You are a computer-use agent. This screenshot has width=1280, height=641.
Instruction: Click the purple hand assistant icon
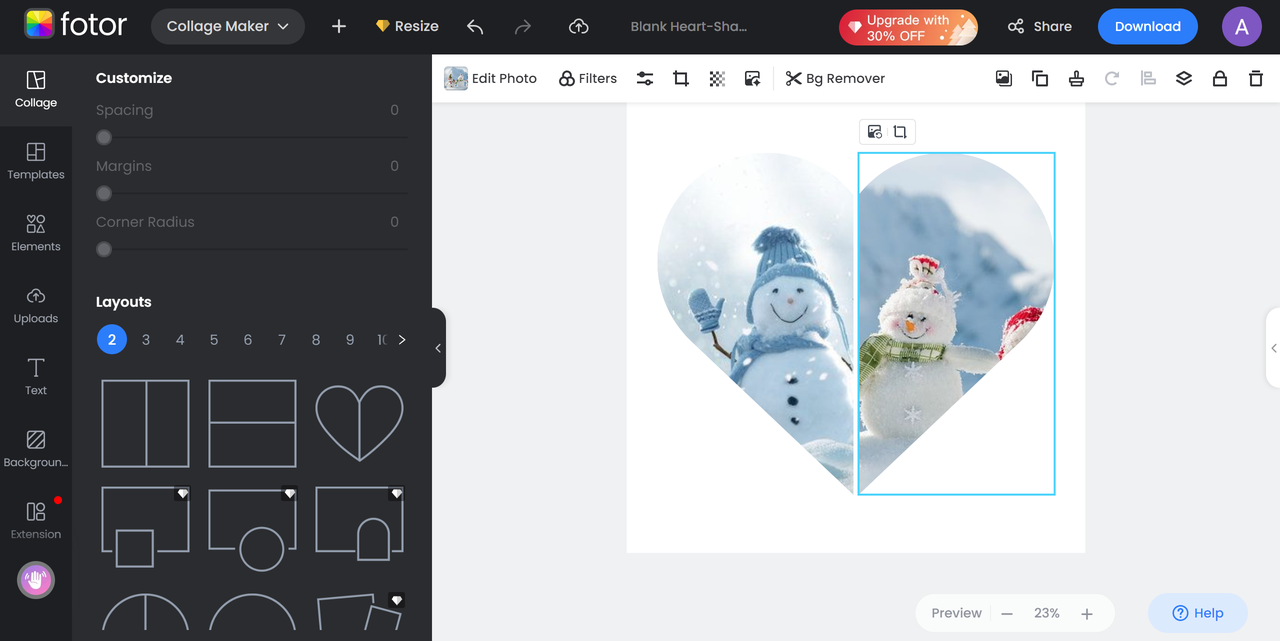point(36,580)
